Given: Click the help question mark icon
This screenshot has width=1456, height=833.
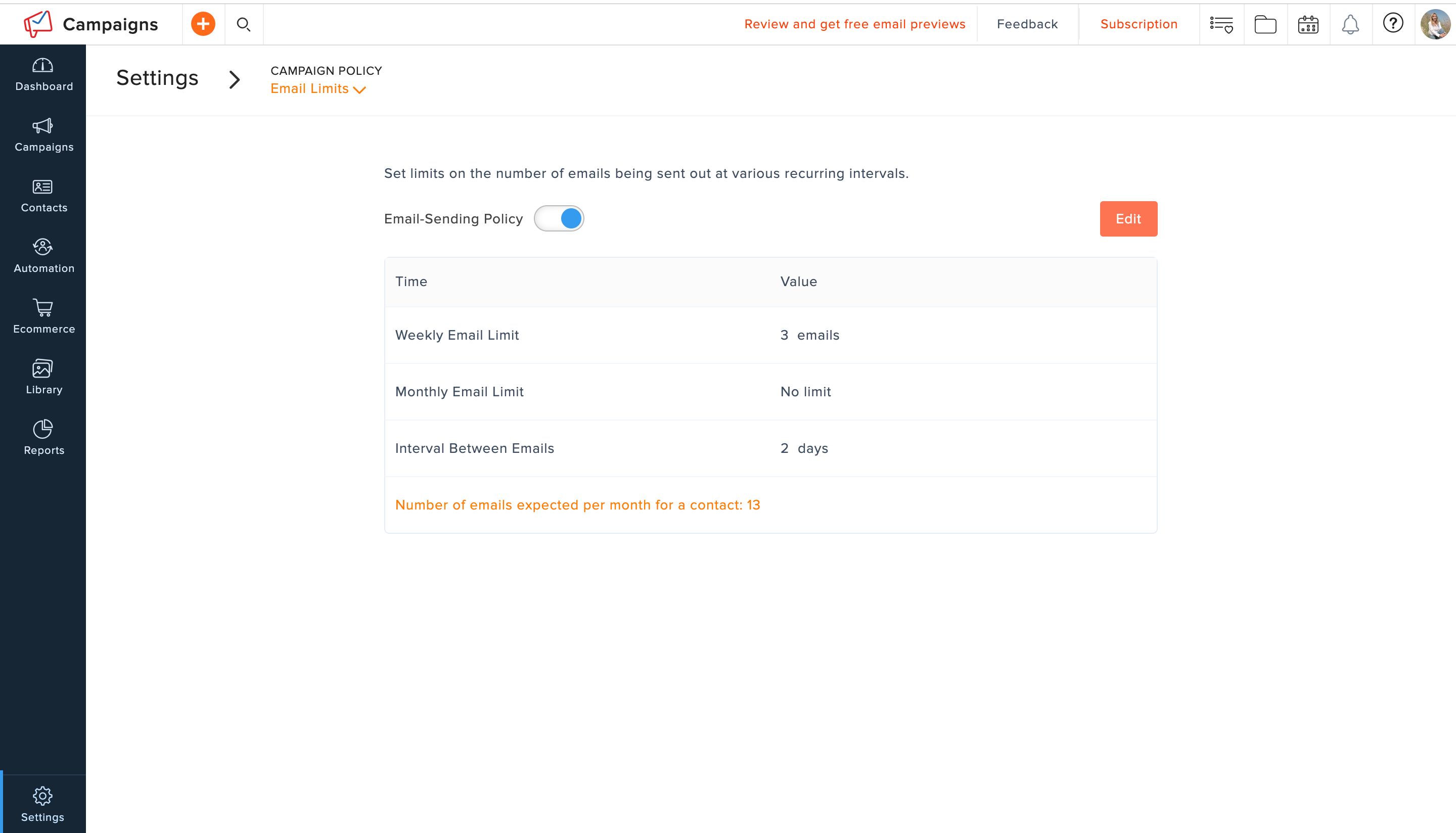Looking at the screenshot, I should (x=1393, y=23).
